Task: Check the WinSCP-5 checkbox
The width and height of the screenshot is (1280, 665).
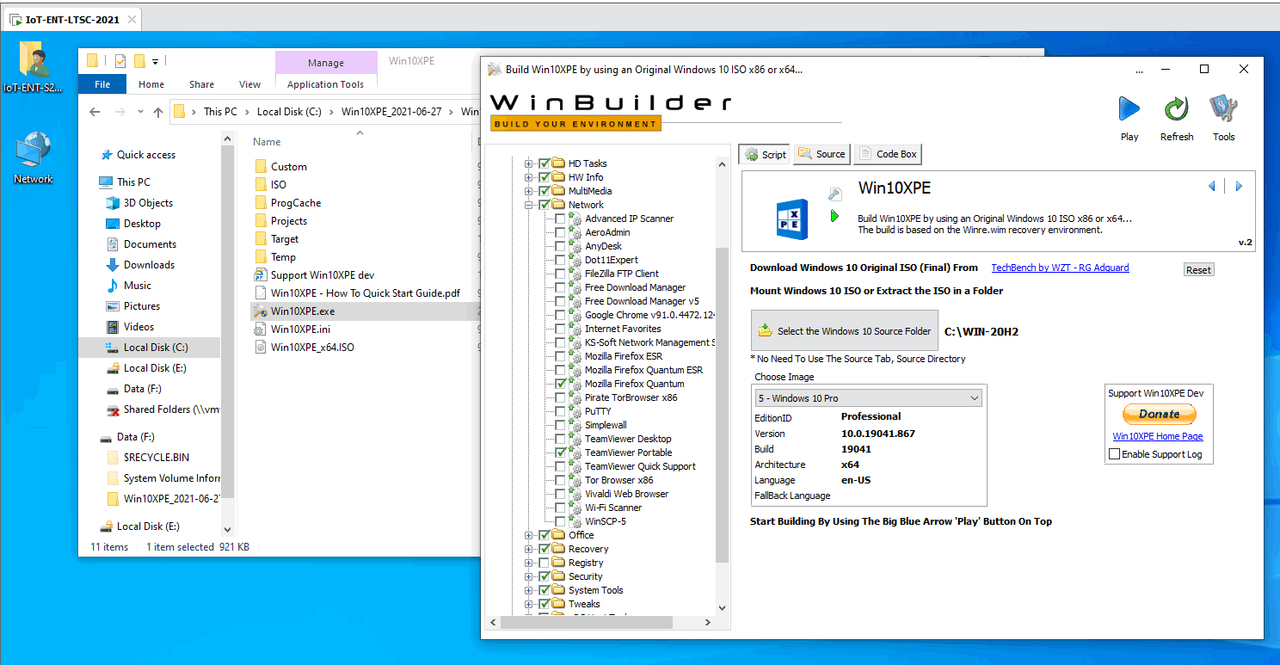Action: click(559, 522)
